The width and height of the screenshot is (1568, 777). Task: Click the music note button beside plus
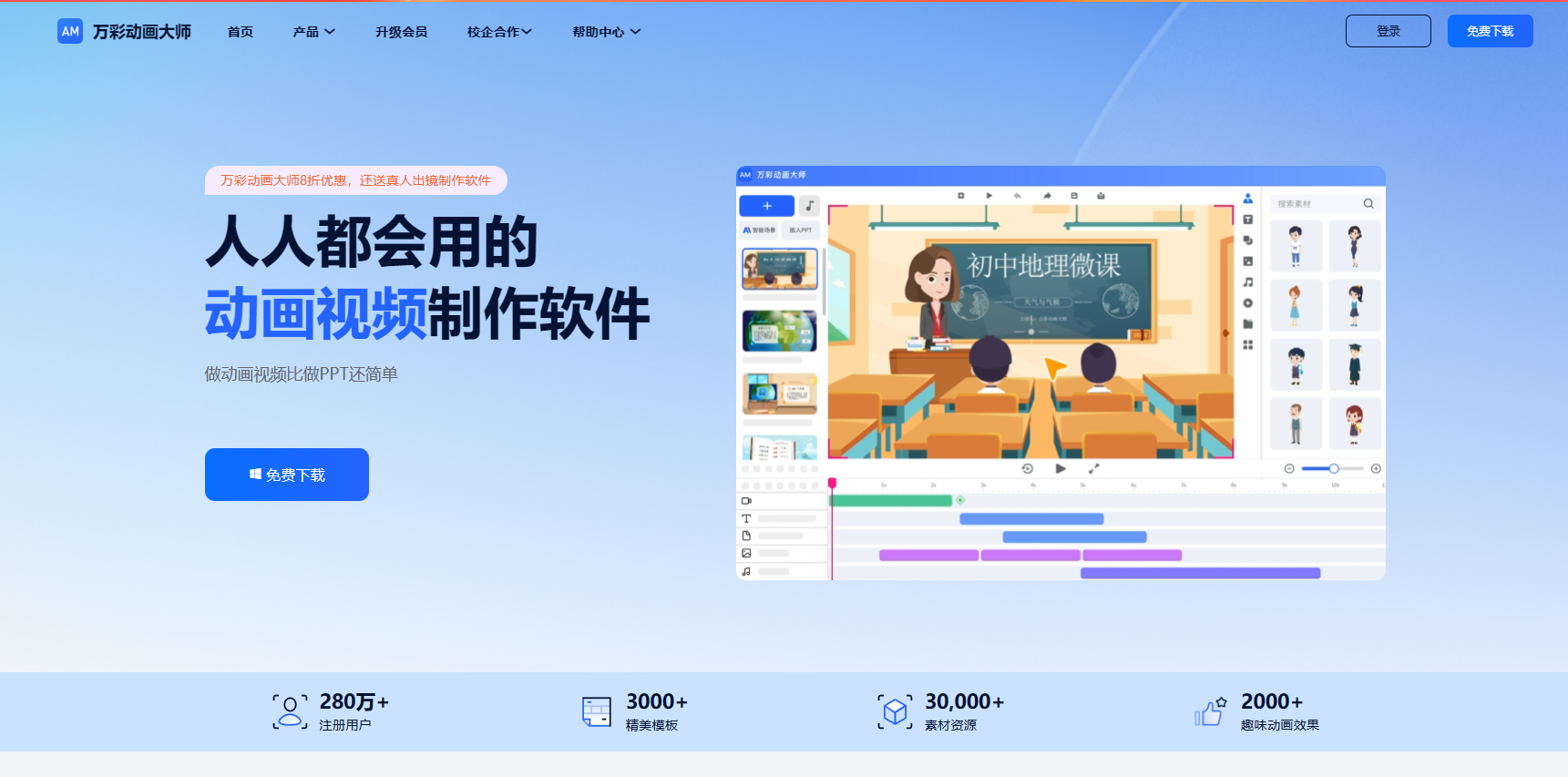(x=810, y=206)
